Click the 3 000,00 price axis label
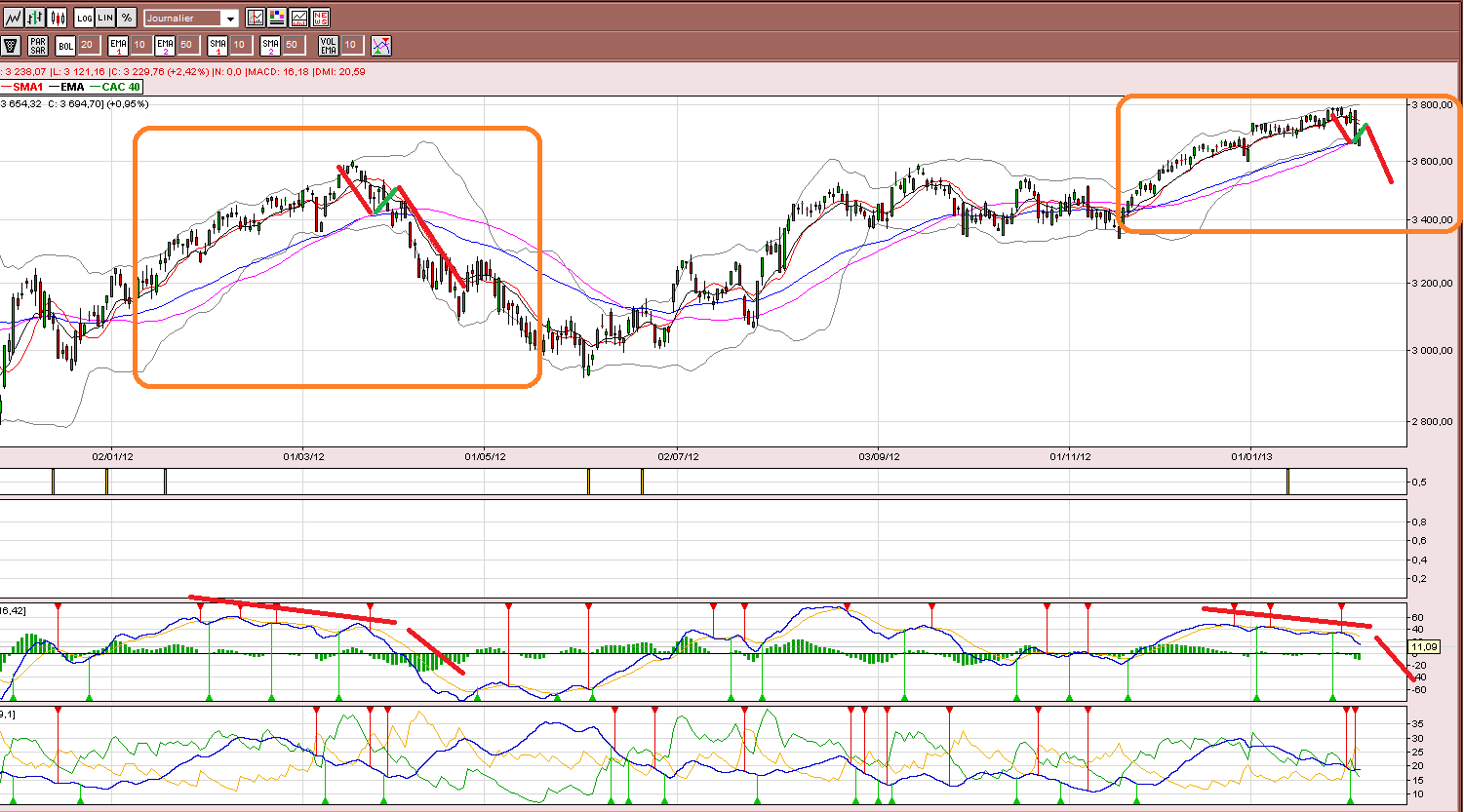1464x812 pixels. [x=1434, y=350]
